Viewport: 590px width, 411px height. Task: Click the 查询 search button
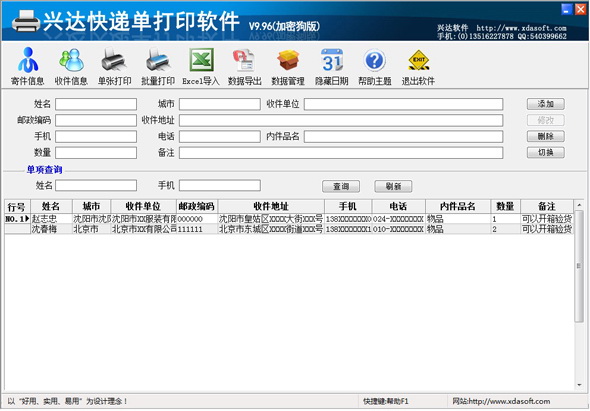pos(341,186)
